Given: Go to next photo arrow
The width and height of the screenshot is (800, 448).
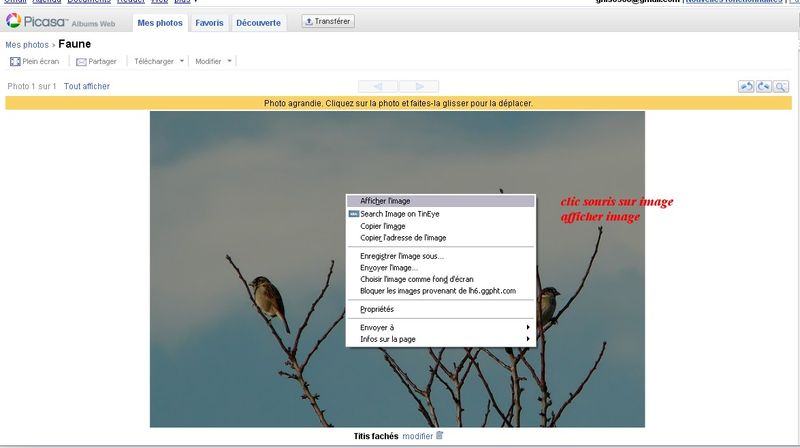Looking at the screenshot, I should 419,86.
